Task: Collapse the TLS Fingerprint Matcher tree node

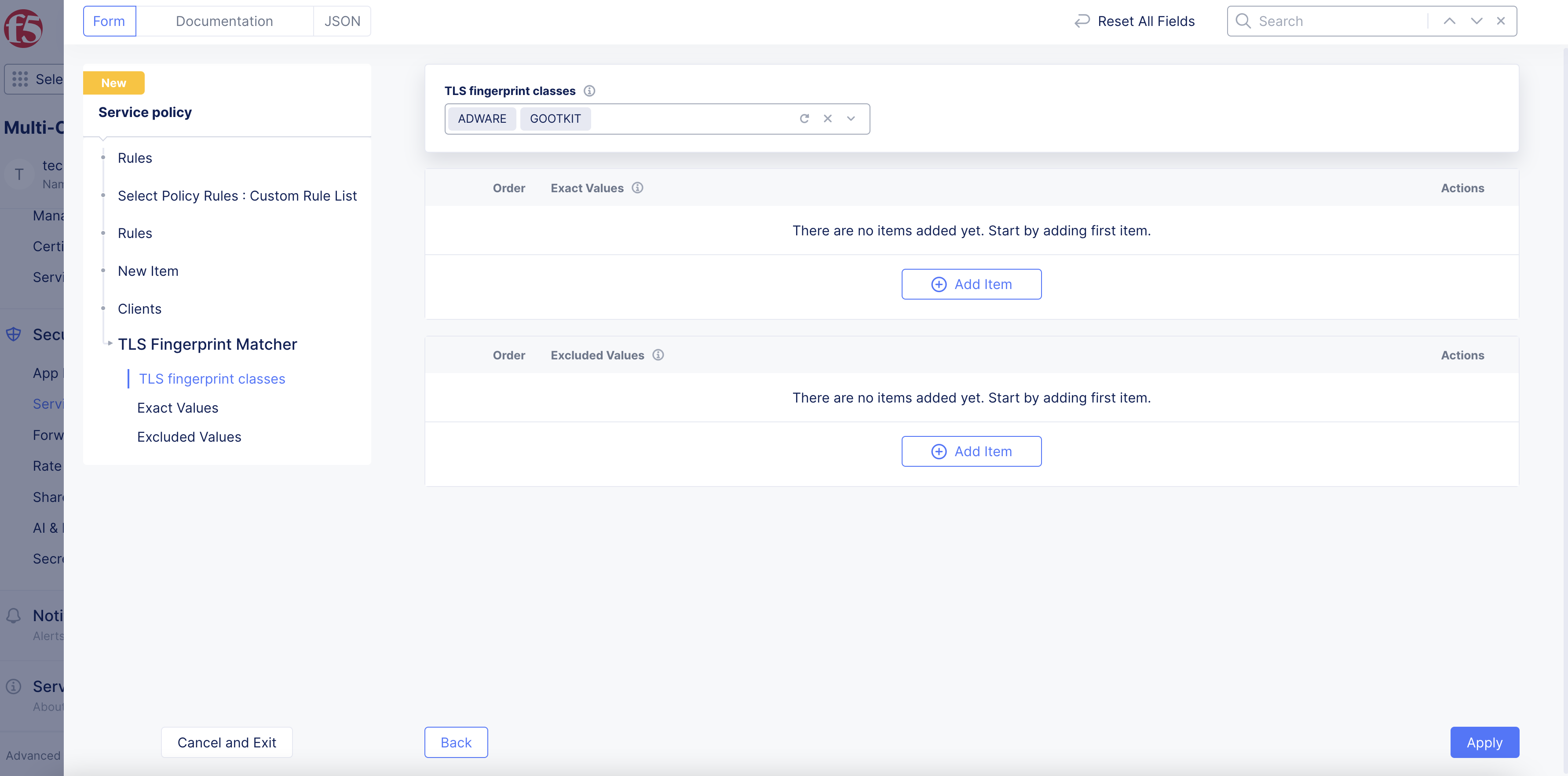Action: pyautogui.click(x=110, y=344)
